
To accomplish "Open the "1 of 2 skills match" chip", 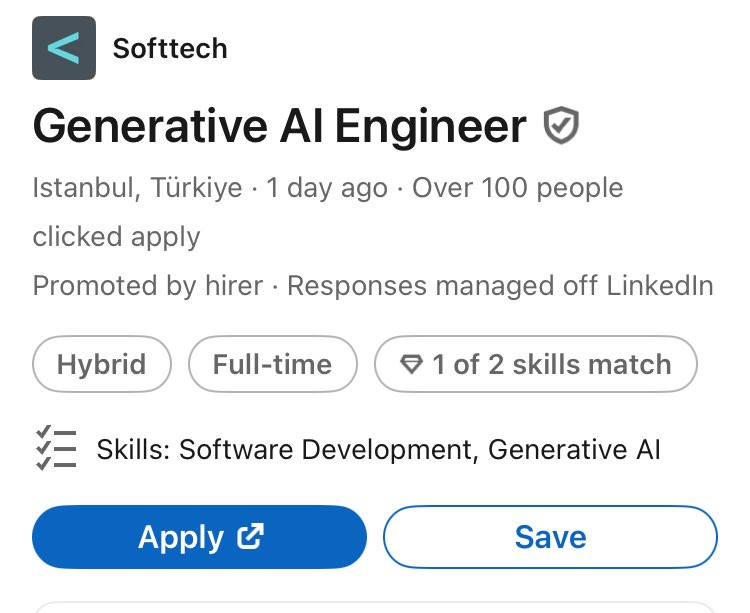I will click(536, 364).
